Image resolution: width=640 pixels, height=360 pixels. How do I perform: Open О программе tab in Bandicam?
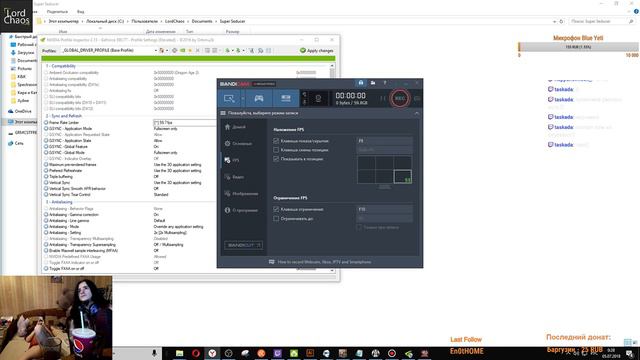point(241,210)
